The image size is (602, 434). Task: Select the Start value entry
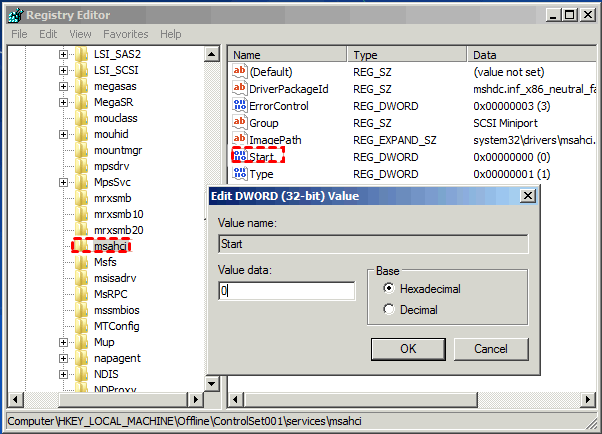[x=261, y=157]
